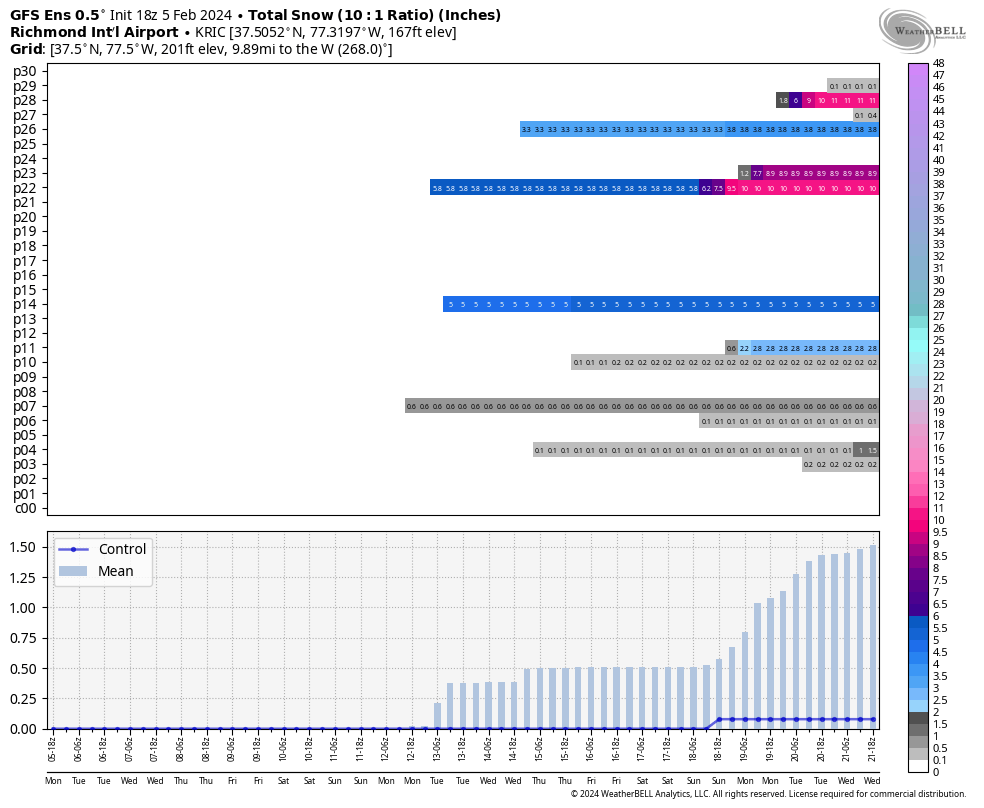984x808 pixels.
Task: Click the '9.5' cell in the p22 row
Action: (732, 188)
